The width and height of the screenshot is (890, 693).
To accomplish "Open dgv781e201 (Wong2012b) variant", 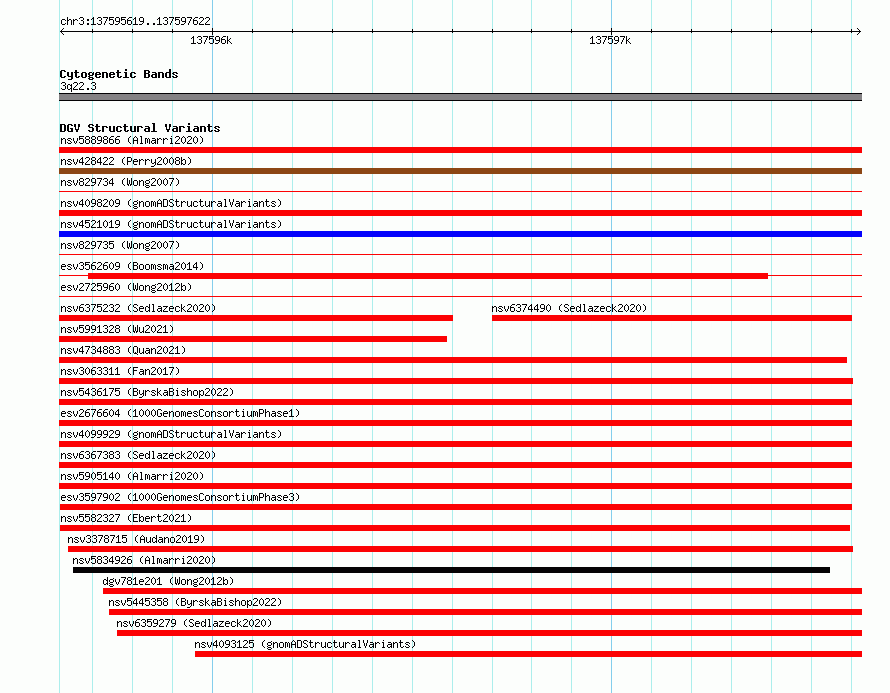I will (x=168, y=581).
